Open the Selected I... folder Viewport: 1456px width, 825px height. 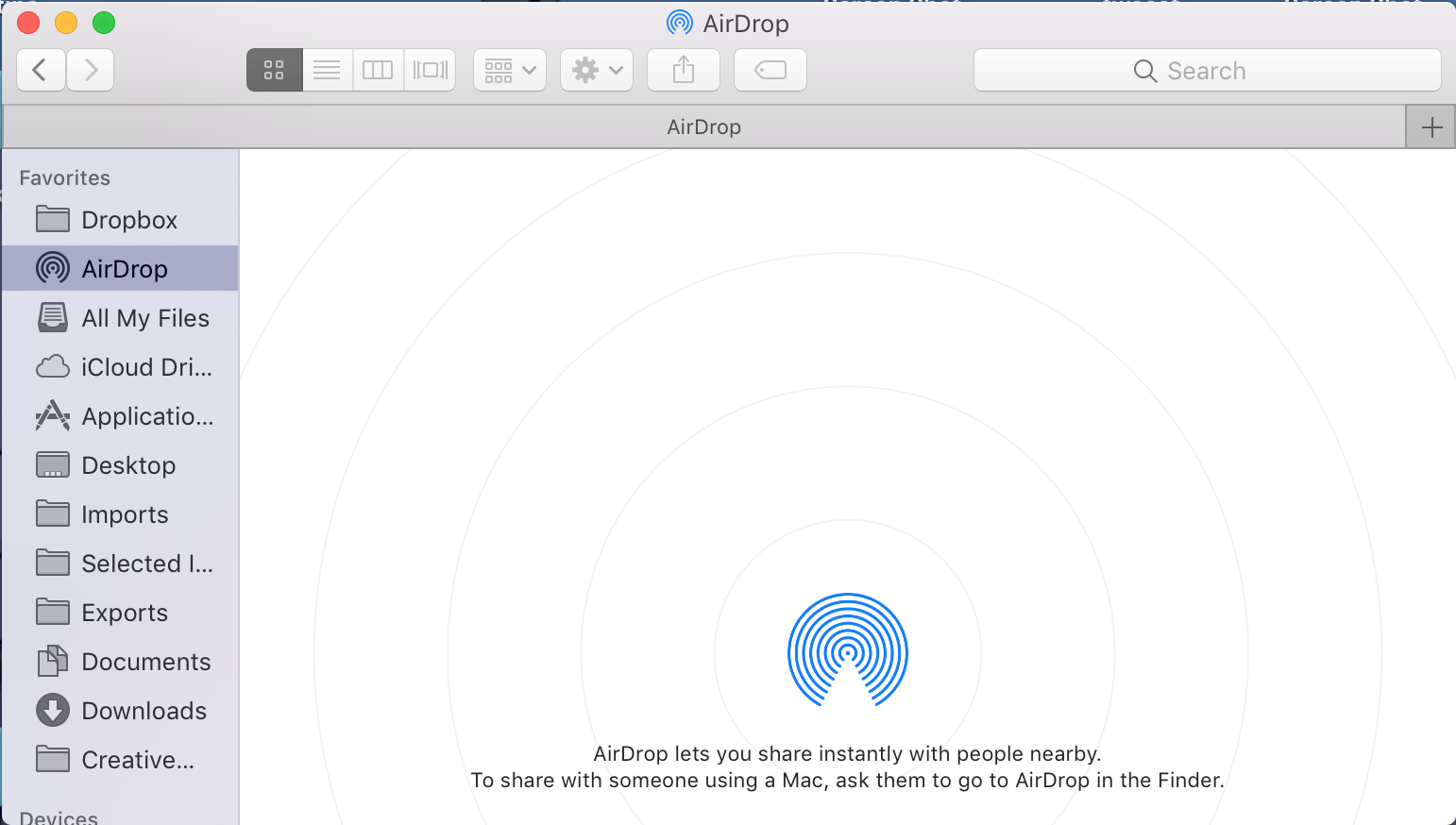(x=120, y=564)
